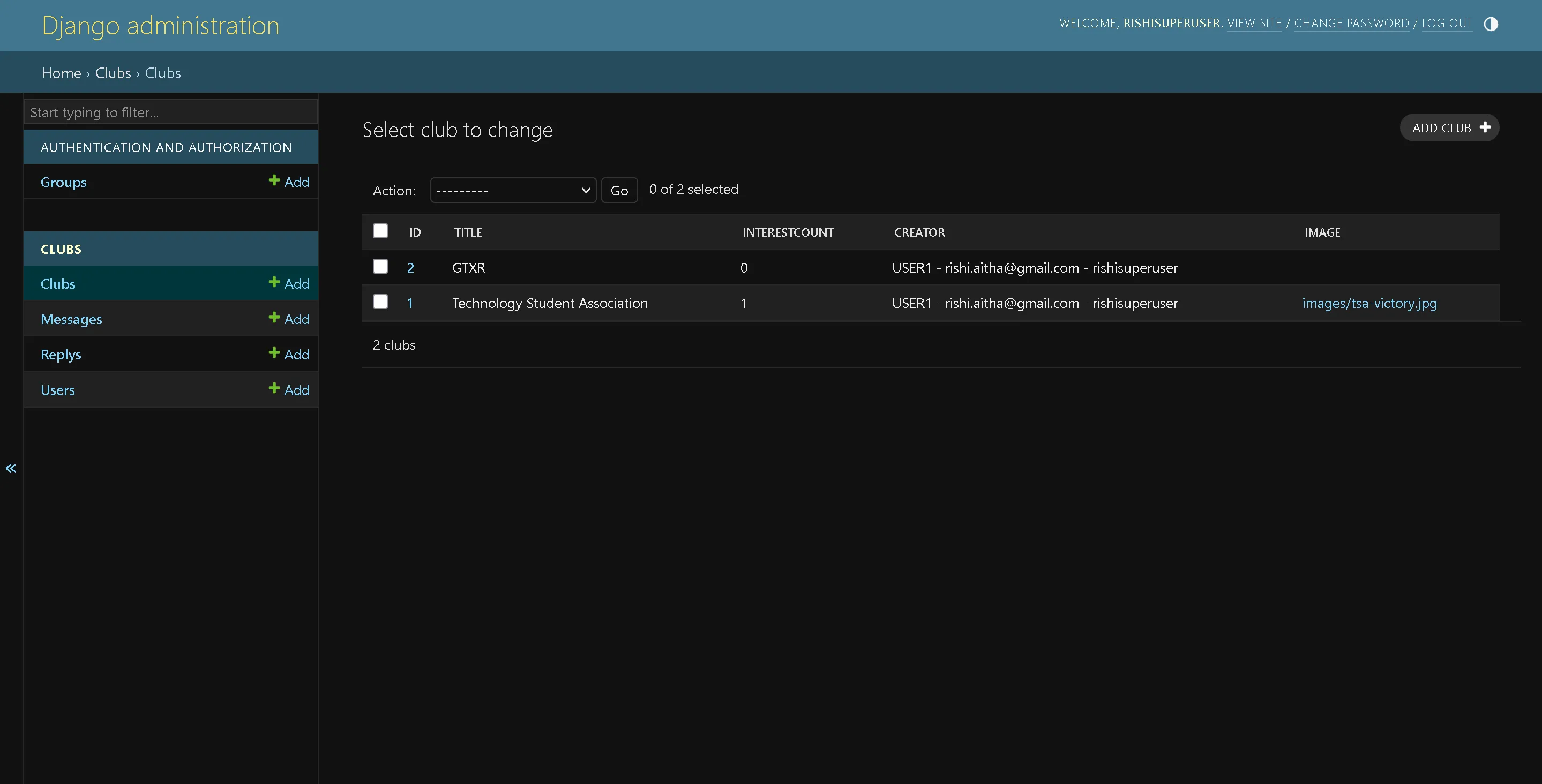
Task: Click the plus icon on ADD CLUB button
Action: pyautogui.click(x=1486, y=127)
